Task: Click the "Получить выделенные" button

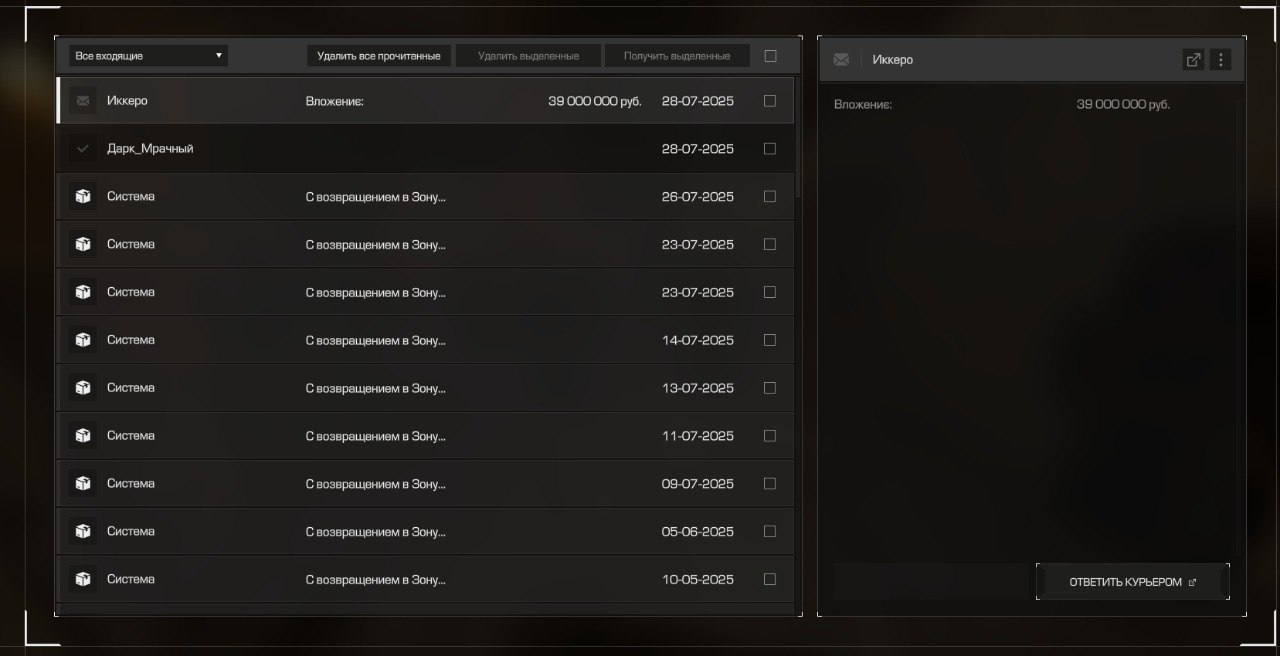Action: 677,56
